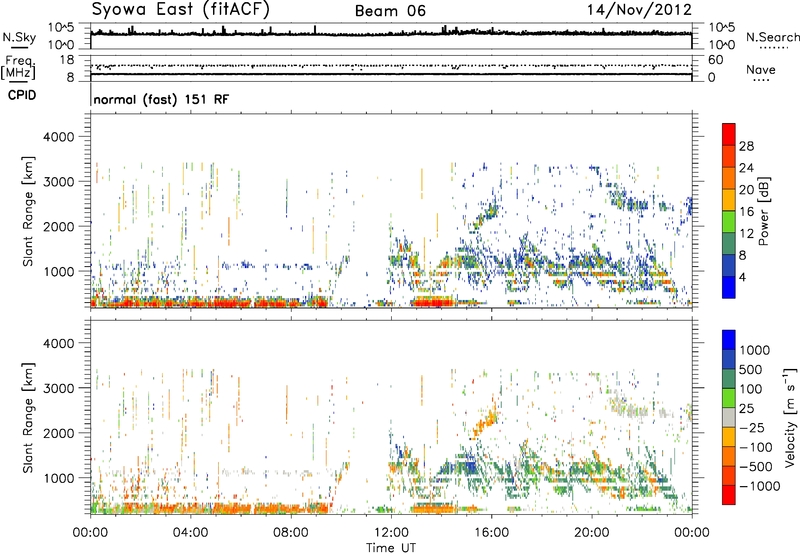
Task: Click the 08:00 time axis tick
Action: pos(291,532)
